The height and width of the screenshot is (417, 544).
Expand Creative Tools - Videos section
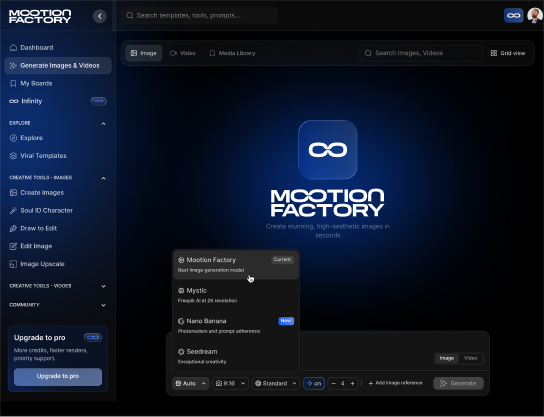103,286
